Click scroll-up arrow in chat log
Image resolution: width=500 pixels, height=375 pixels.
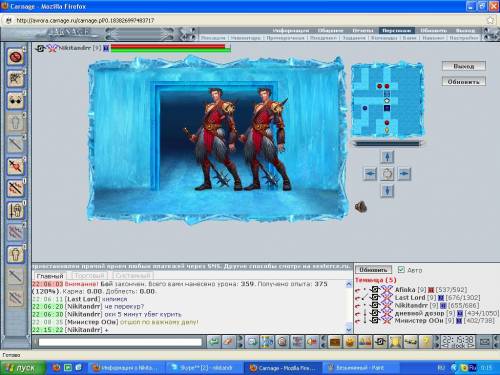pyautogui.click(x=349, y=284)
